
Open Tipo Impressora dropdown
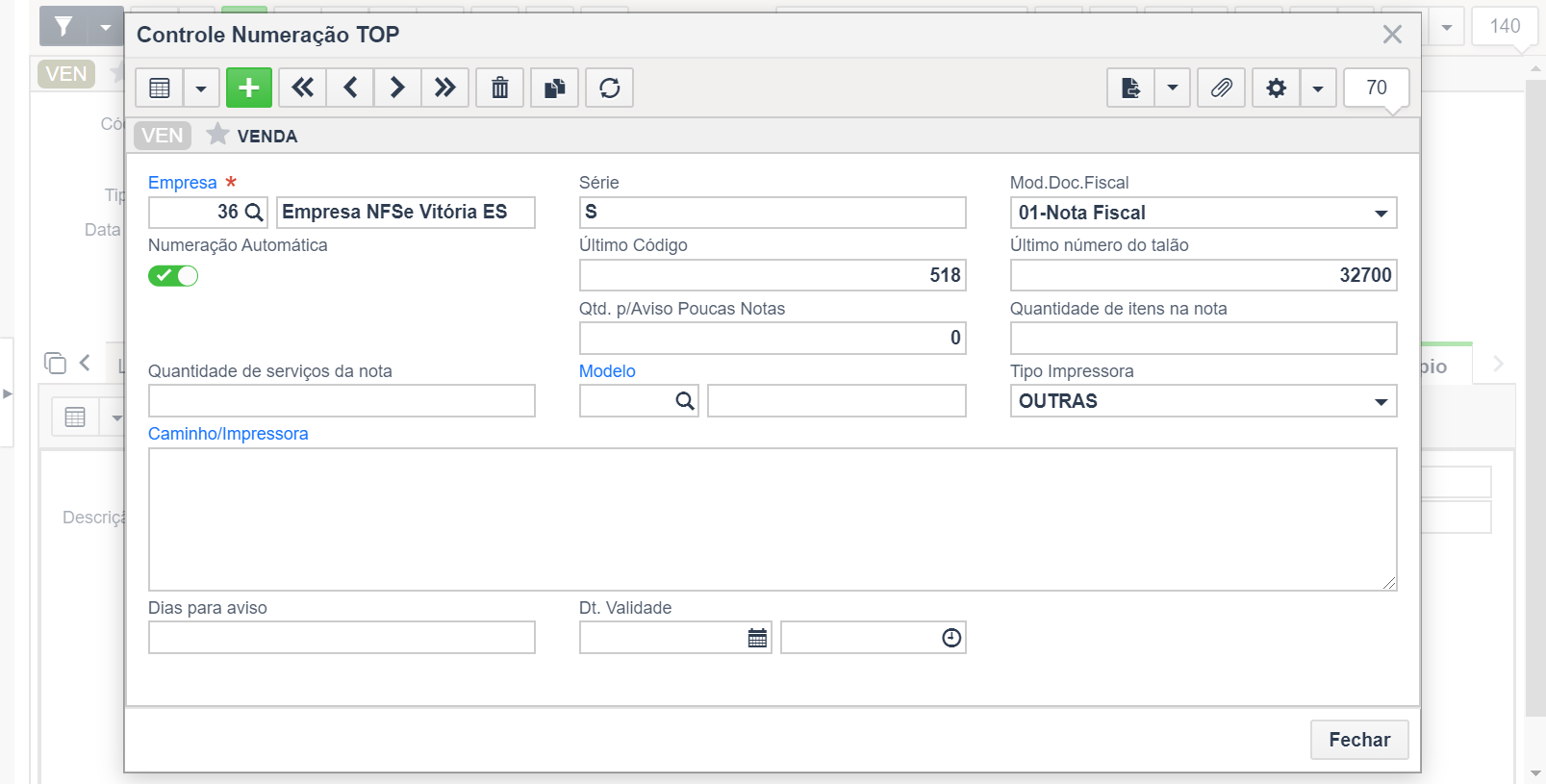point(1204,401)
